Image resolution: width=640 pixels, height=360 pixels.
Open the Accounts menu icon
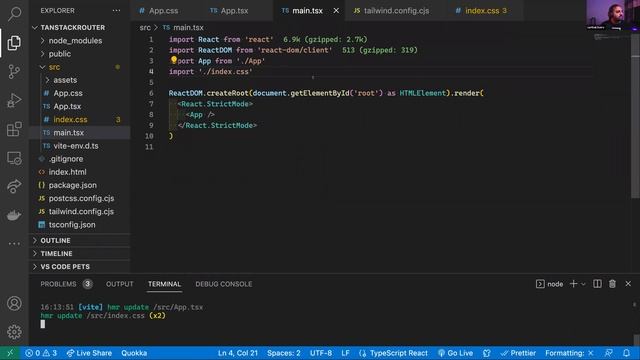tap(14, 303)
